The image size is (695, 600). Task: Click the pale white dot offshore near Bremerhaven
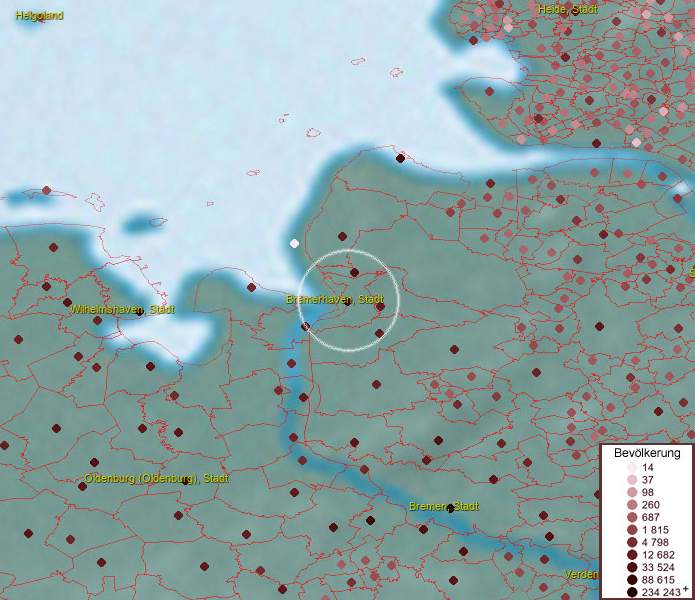coord(294,243)
